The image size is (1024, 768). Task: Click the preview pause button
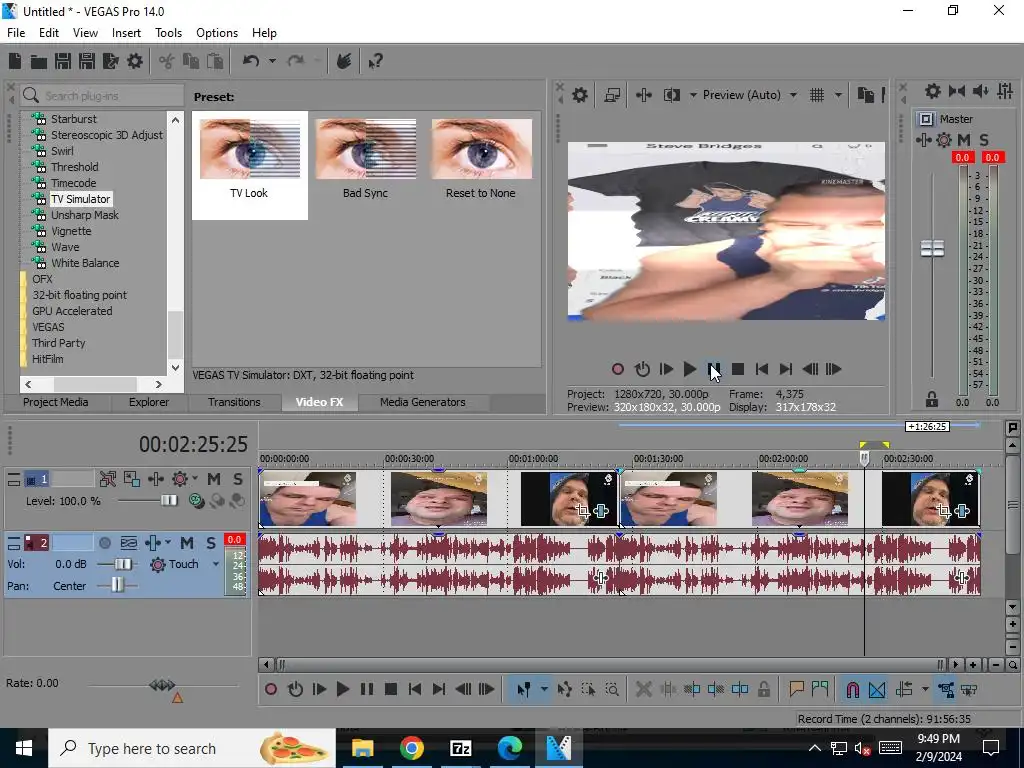(x=714, y=369)
